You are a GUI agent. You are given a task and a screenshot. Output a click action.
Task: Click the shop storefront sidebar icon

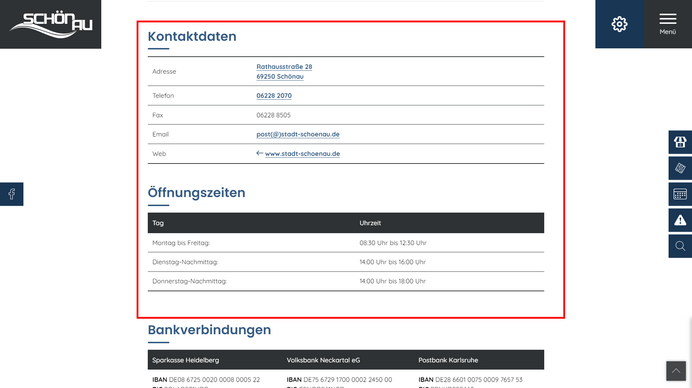click(680, 142)
